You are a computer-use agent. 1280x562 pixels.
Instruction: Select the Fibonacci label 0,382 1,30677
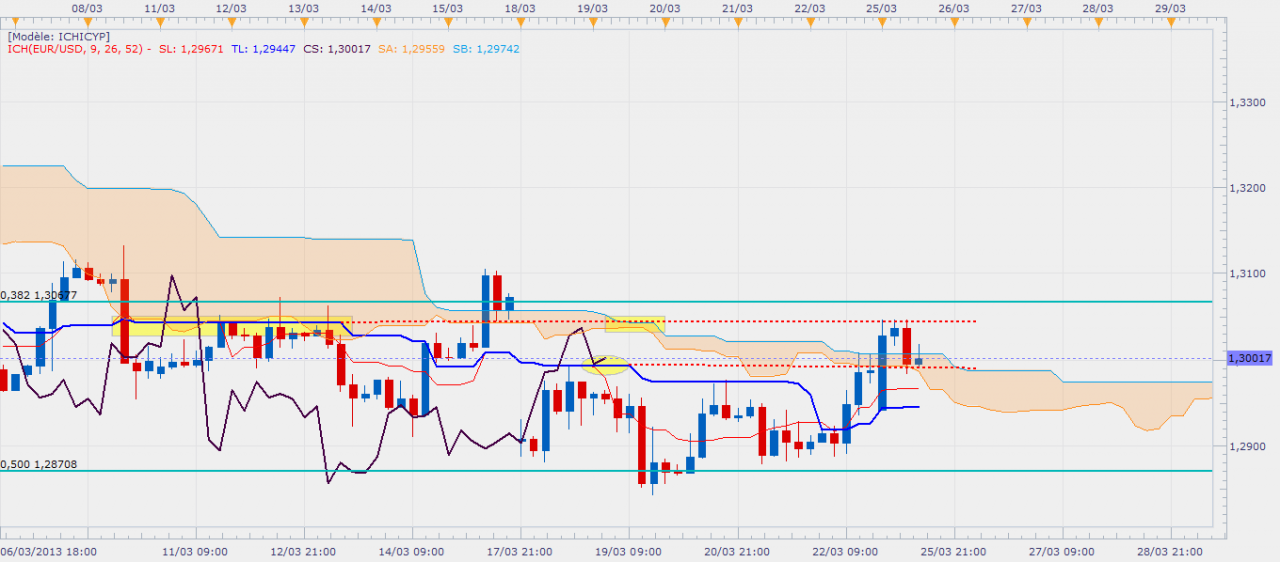click(39, 295)
